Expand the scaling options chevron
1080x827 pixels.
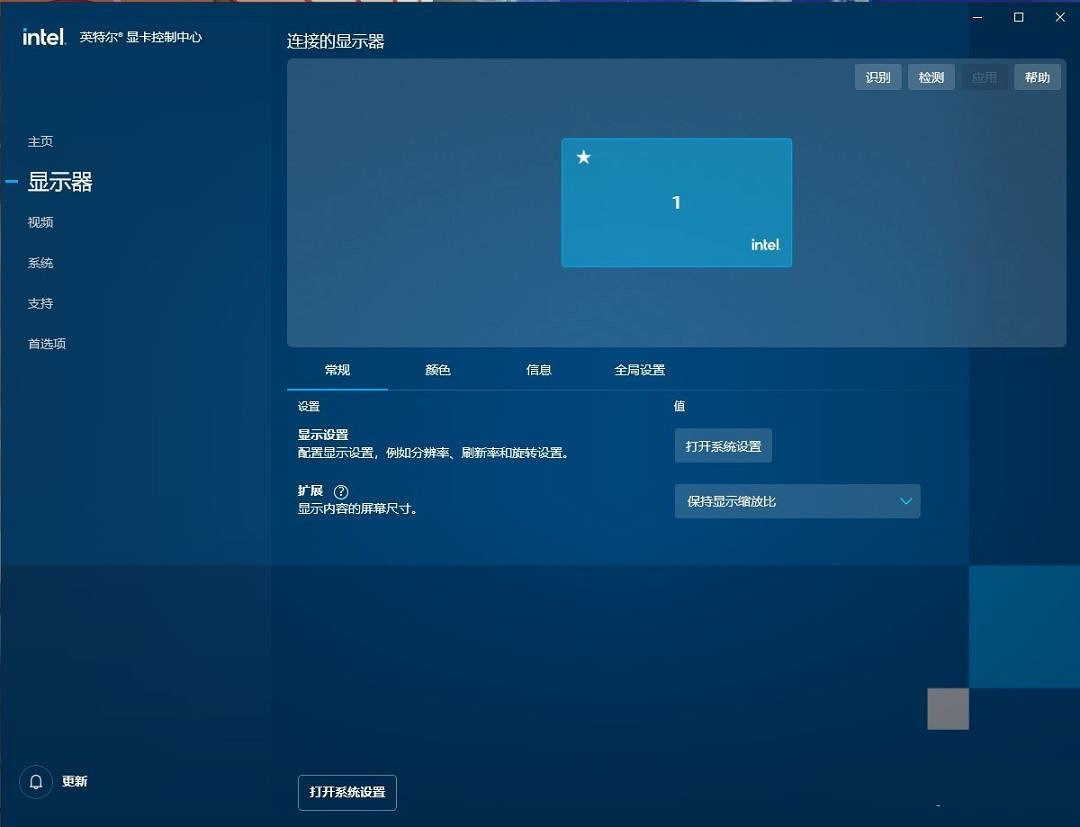(905, 501)
